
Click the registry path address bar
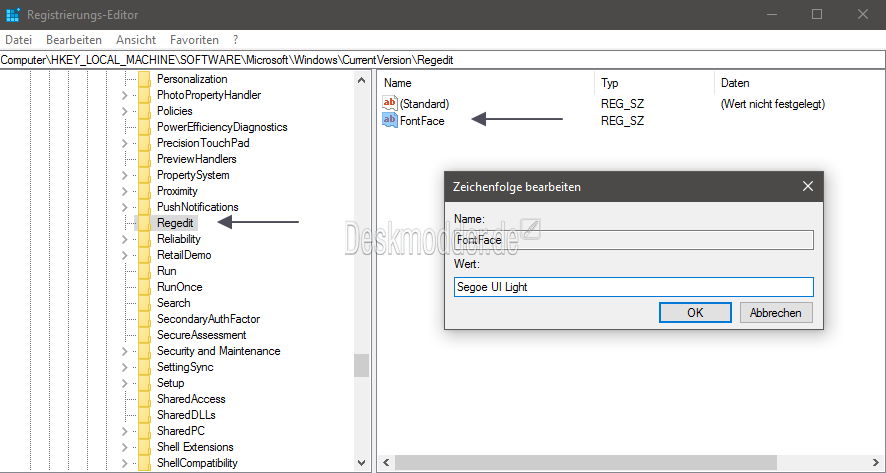coord(443,59)
